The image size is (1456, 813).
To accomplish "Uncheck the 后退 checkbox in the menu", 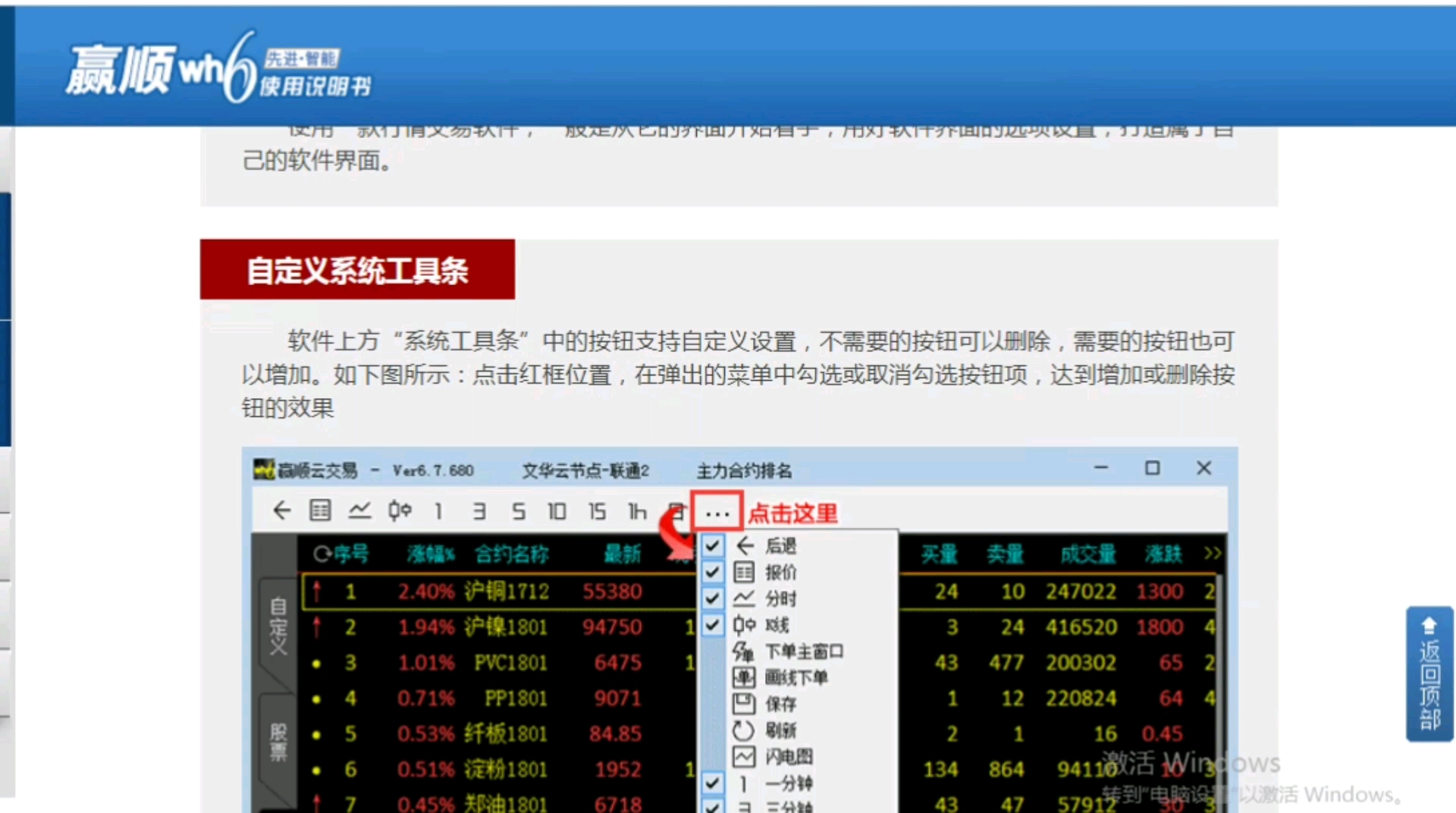I will pos(712,545).
